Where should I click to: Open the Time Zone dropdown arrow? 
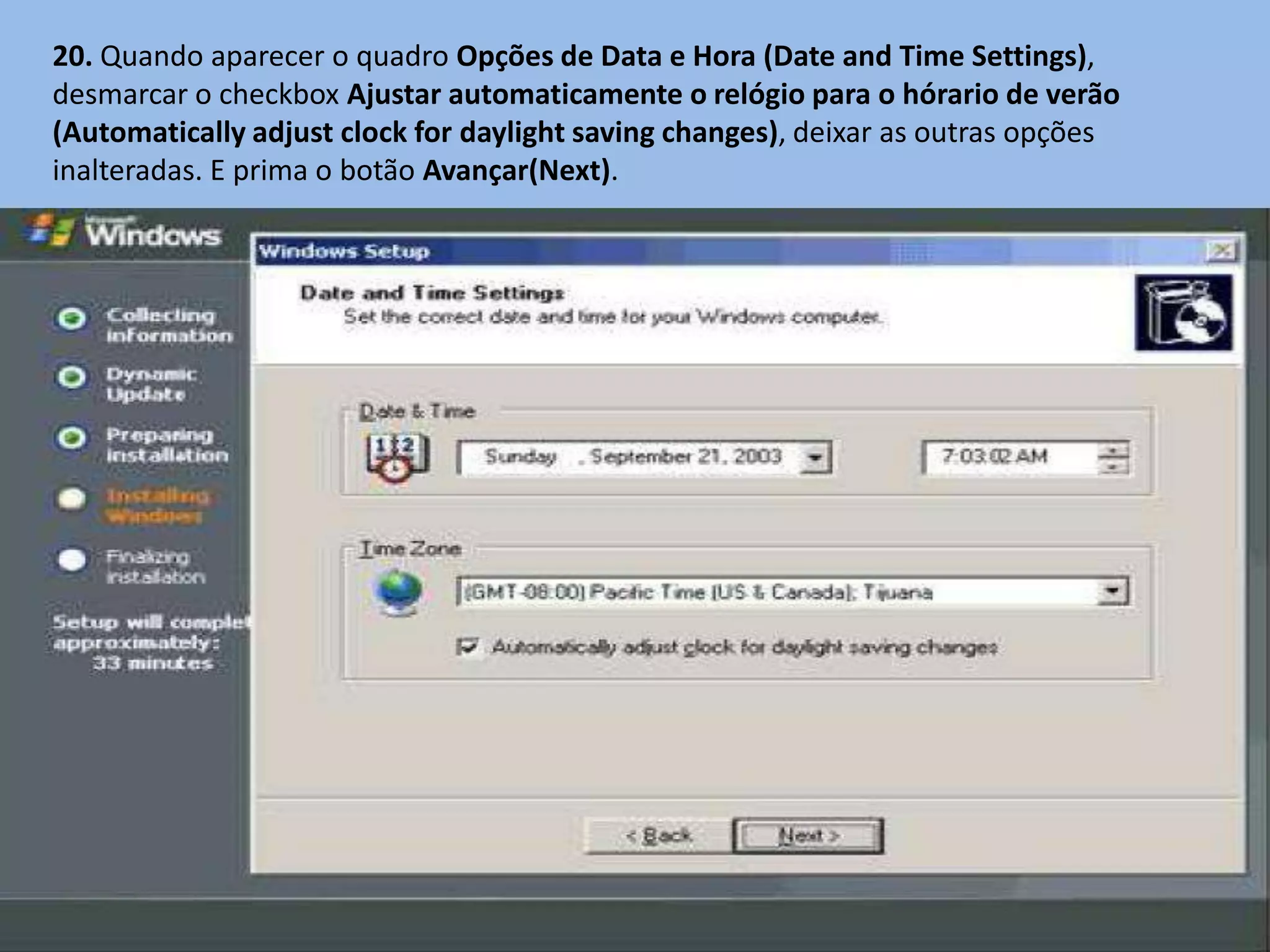tap(1112, 591)
